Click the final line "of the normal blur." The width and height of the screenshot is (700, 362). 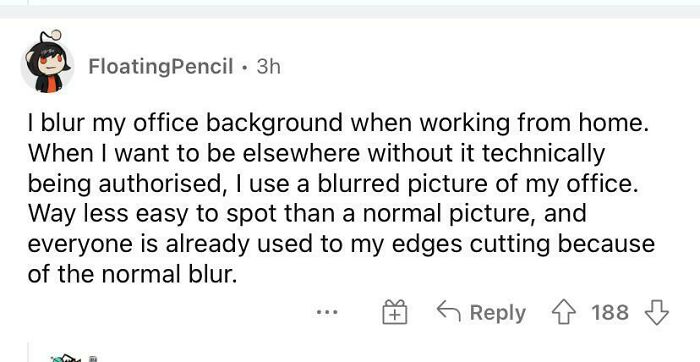[131, 275]
